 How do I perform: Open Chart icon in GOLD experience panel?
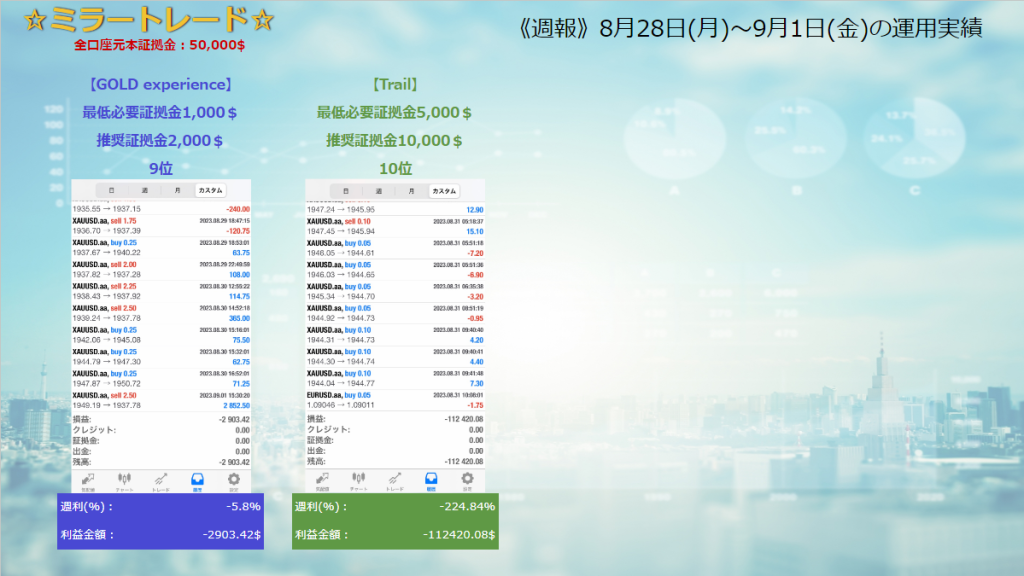point(125,480)
